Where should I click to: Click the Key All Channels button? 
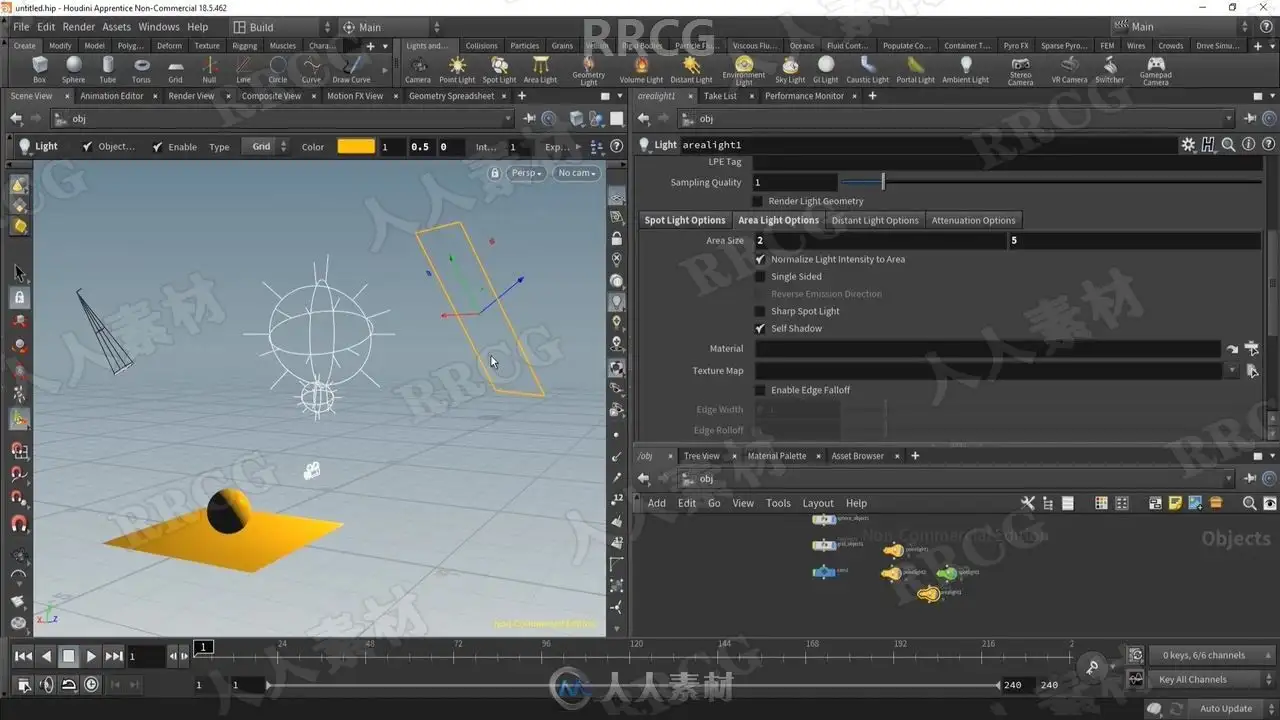point(1192,680)
